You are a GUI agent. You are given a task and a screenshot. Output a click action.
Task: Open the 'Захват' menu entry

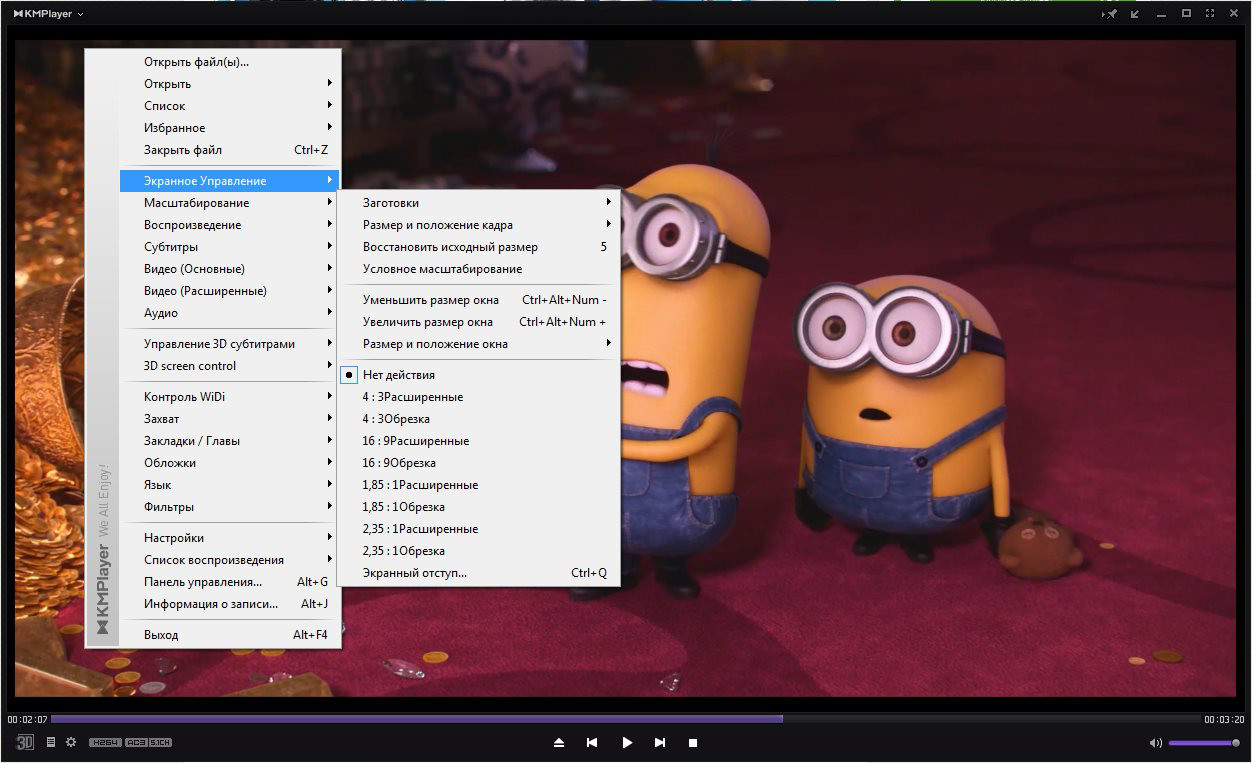[x=229, y=419]
